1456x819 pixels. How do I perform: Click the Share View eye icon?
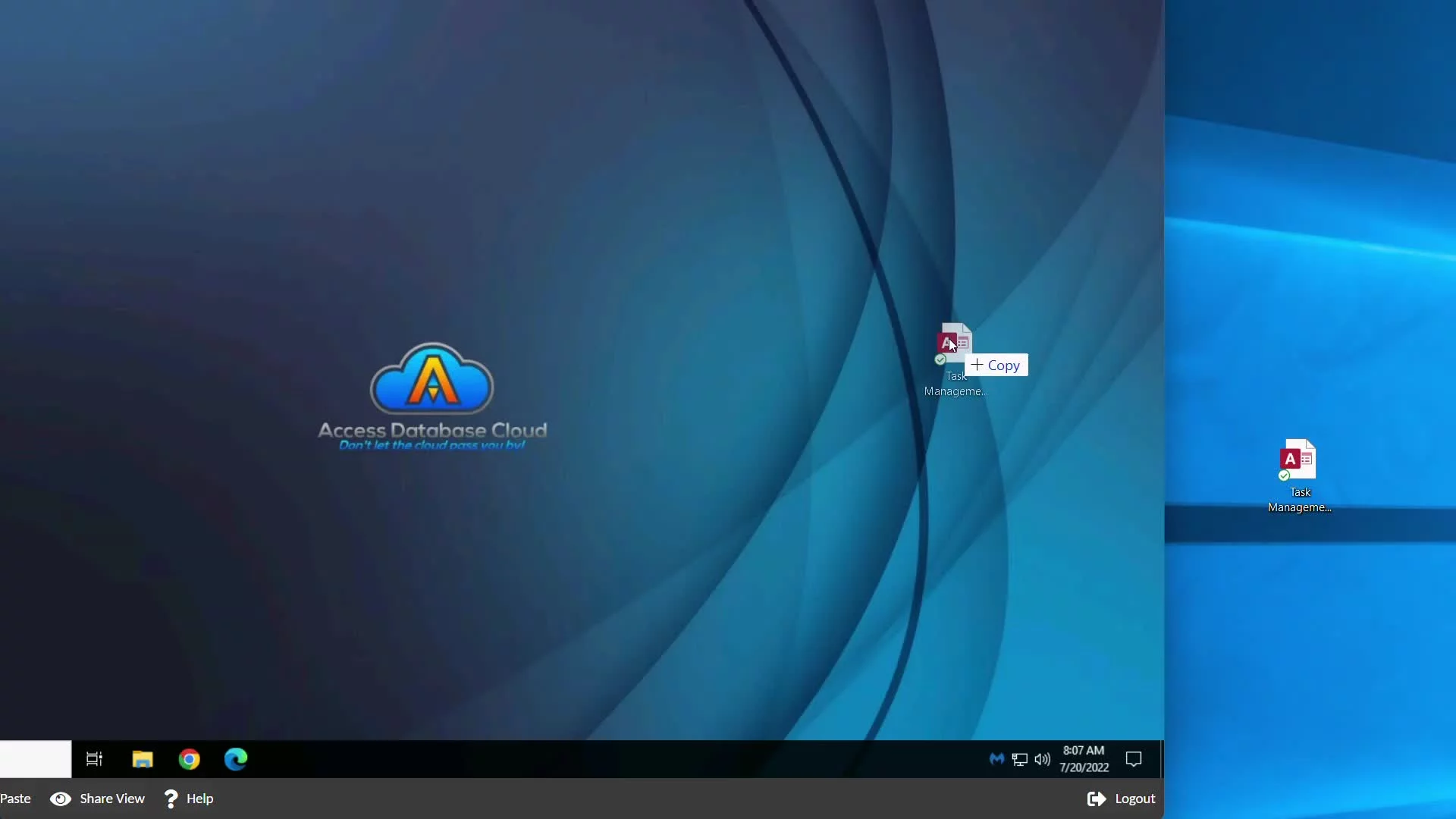61,799
